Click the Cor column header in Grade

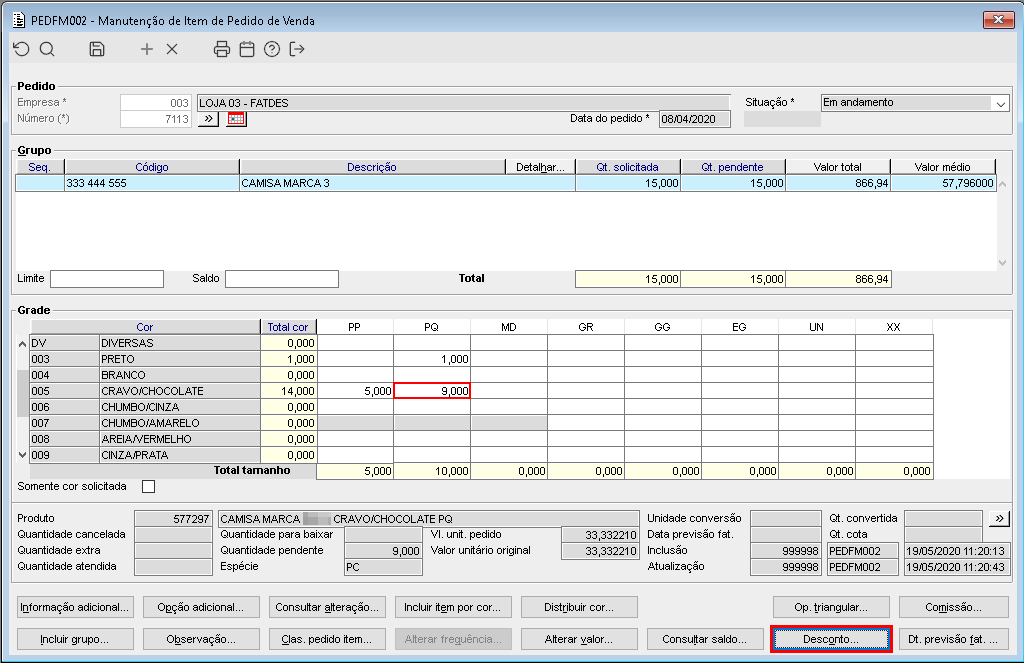click(x=145, y=327)
